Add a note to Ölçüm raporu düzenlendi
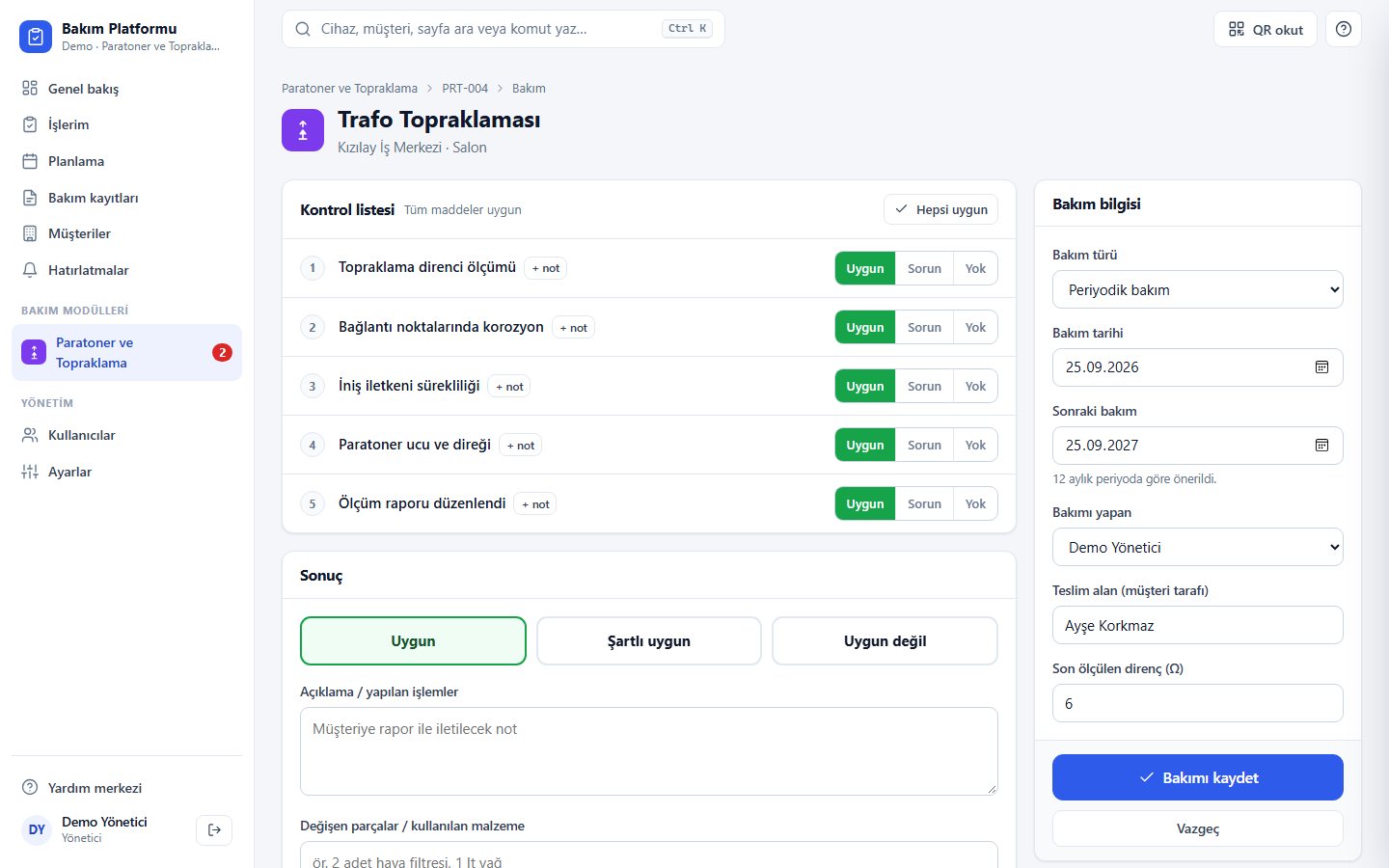 (x=535, y=504)
